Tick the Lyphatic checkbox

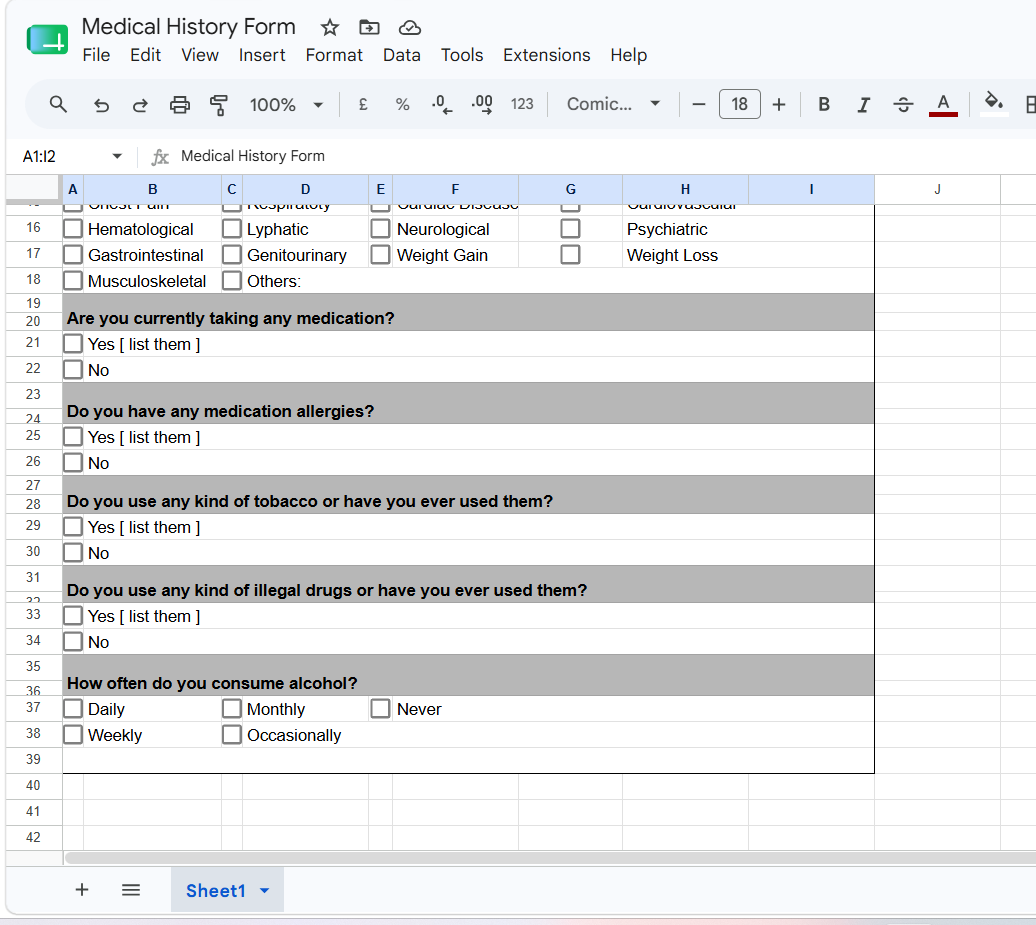click(x=232, y=229)
